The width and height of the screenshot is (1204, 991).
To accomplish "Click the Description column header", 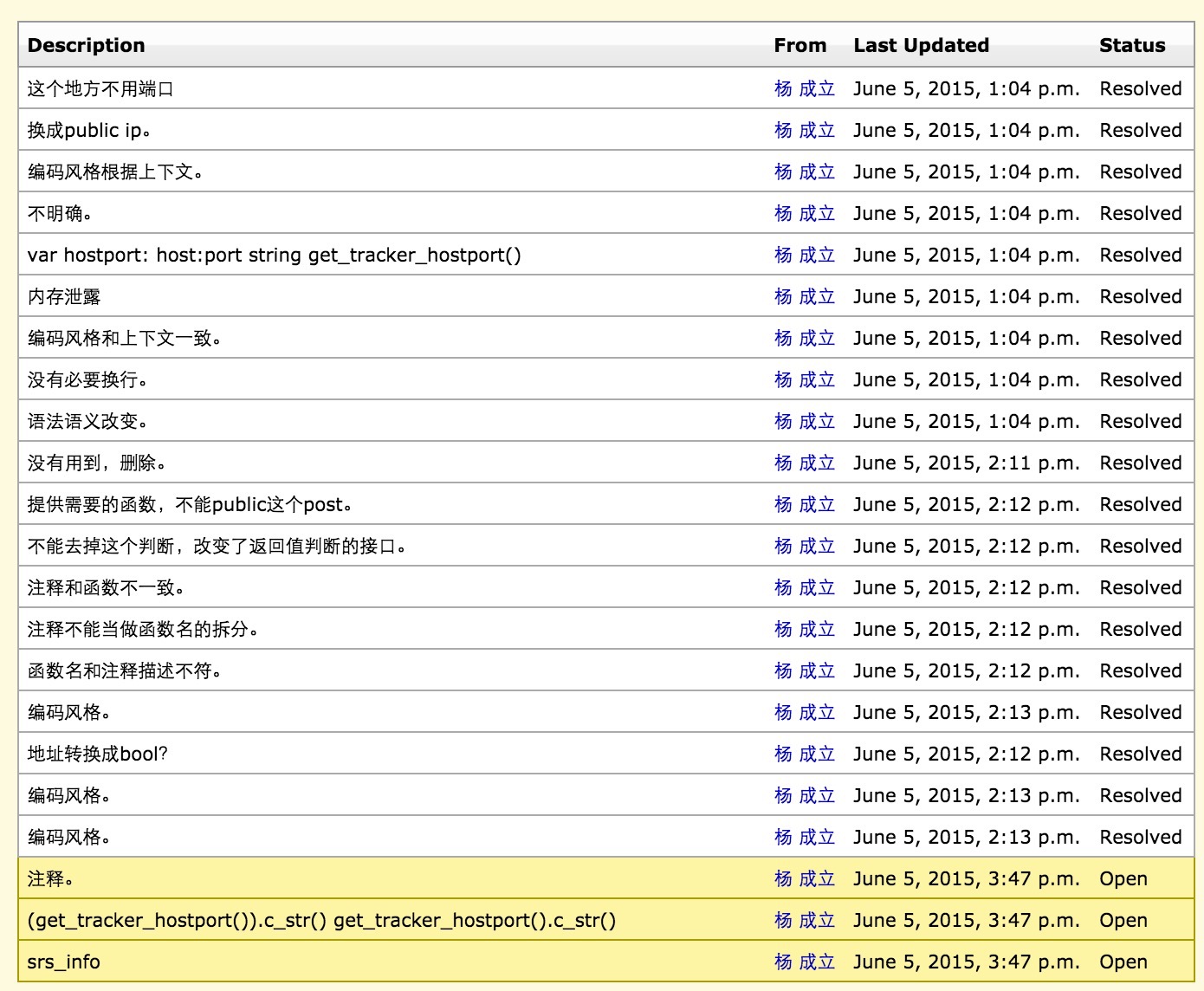I will coord(86,46).
